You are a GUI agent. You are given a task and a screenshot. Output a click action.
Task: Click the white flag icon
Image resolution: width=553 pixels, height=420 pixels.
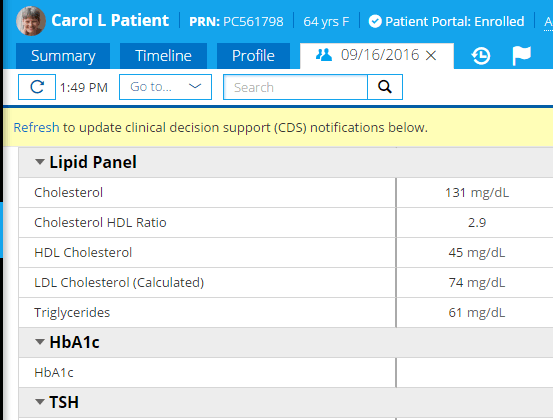[521, 56]
